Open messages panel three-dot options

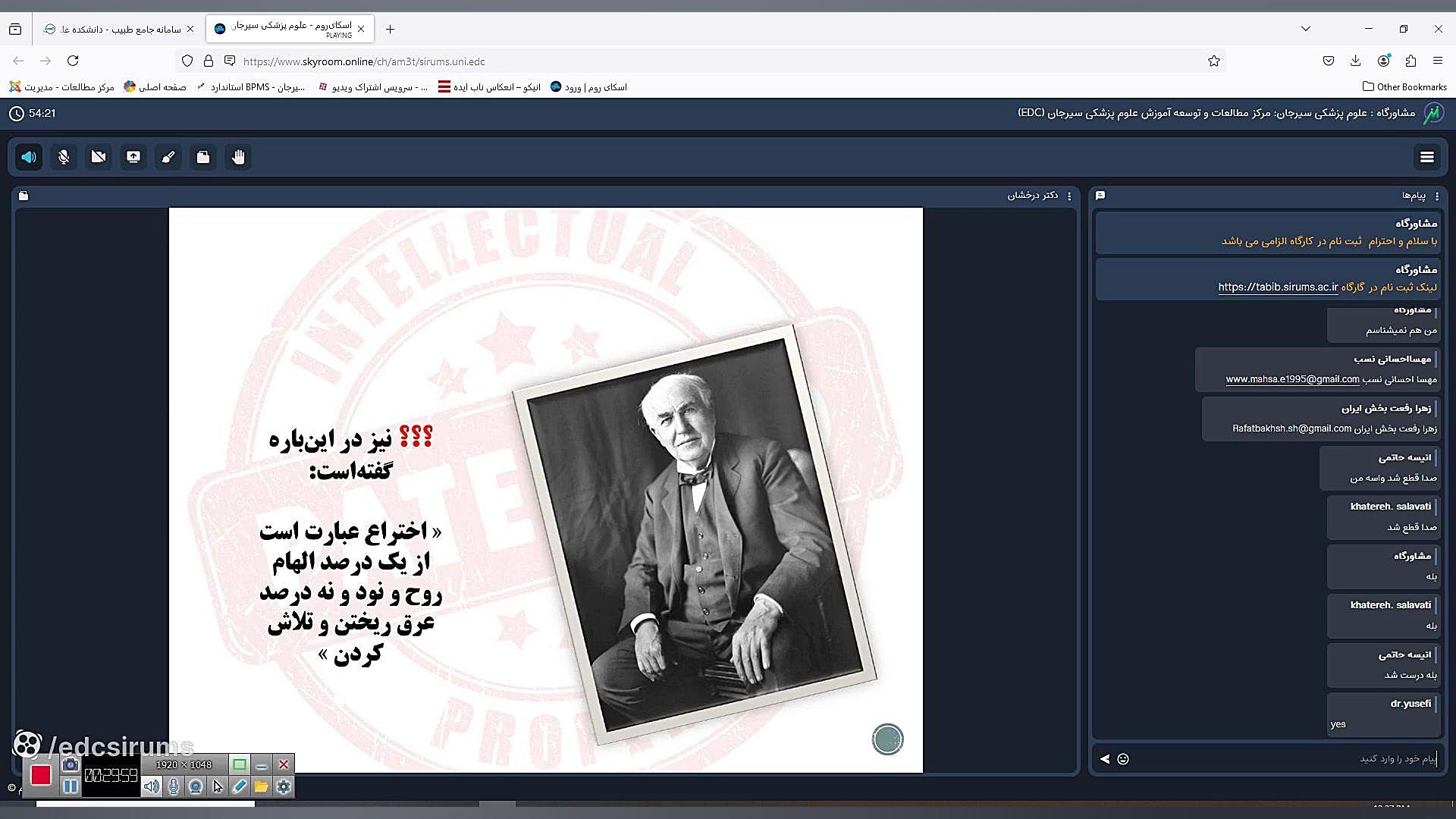[x=1436, y=196]
